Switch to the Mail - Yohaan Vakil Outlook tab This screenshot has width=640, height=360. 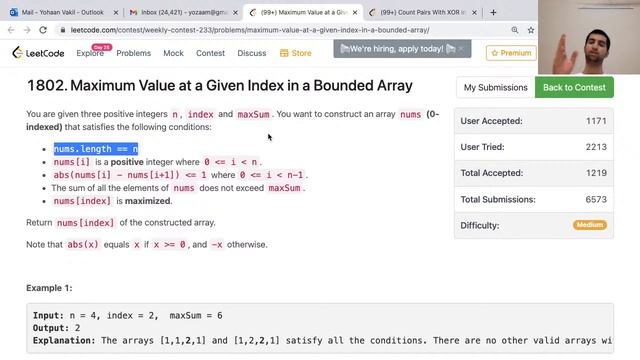click(62, 12)
